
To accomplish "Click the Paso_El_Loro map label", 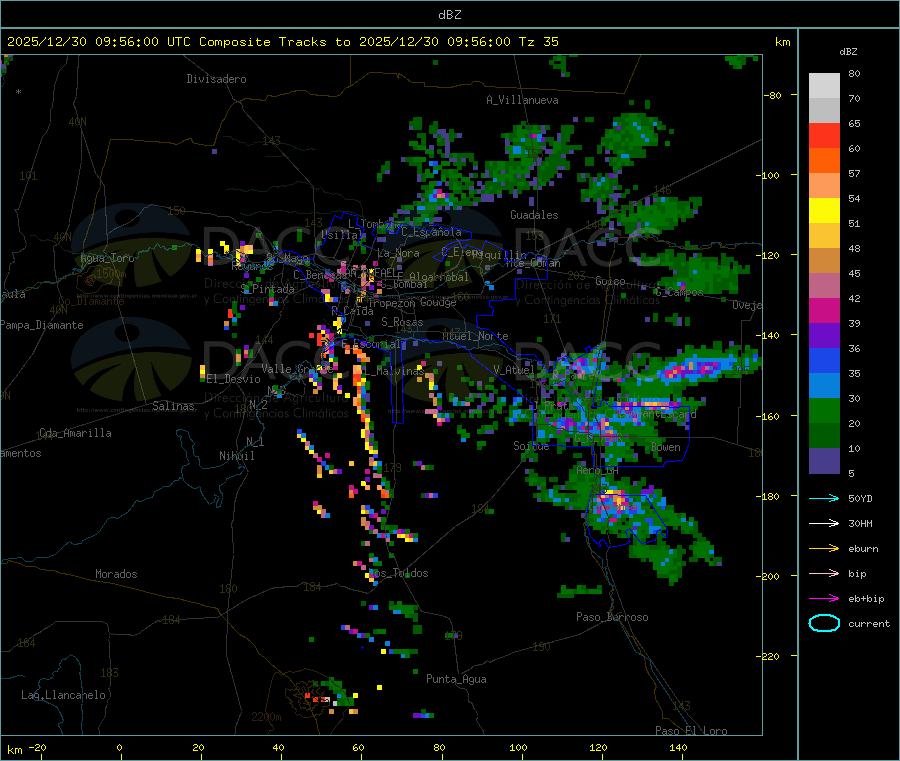I will 691,731.
